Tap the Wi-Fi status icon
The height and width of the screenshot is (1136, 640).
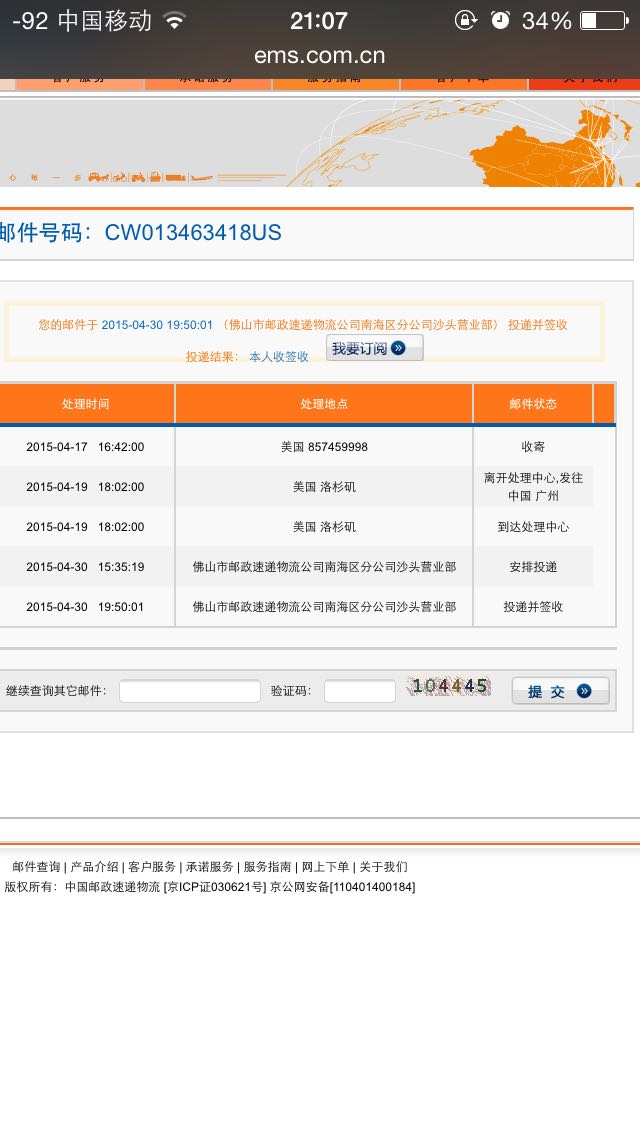pyautogui.click(x=174, y=20)
